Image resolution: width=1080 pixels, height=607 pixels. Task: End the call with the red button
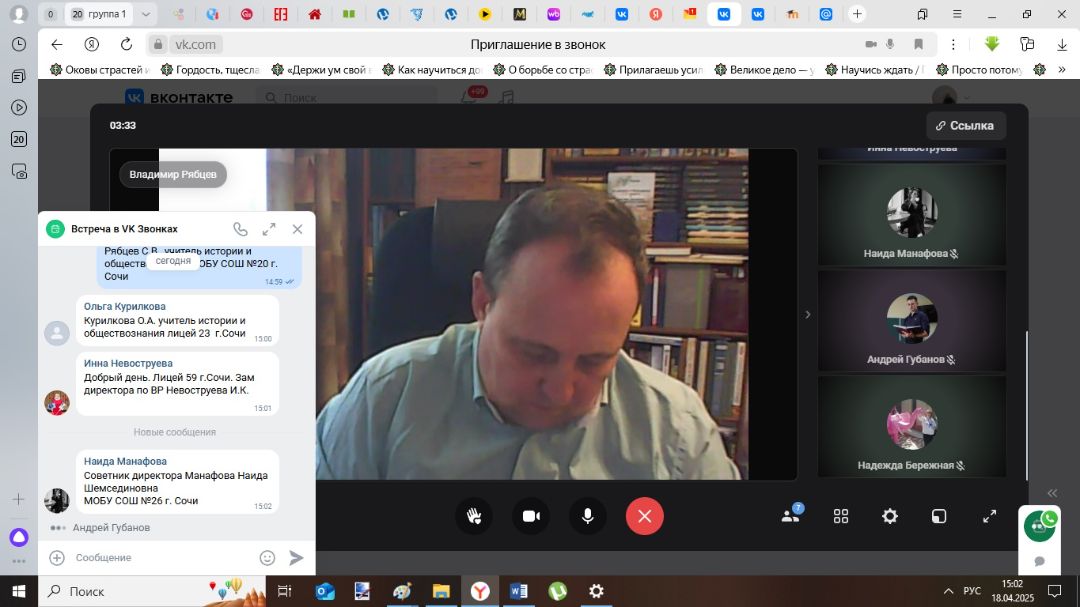pos(645,516)
